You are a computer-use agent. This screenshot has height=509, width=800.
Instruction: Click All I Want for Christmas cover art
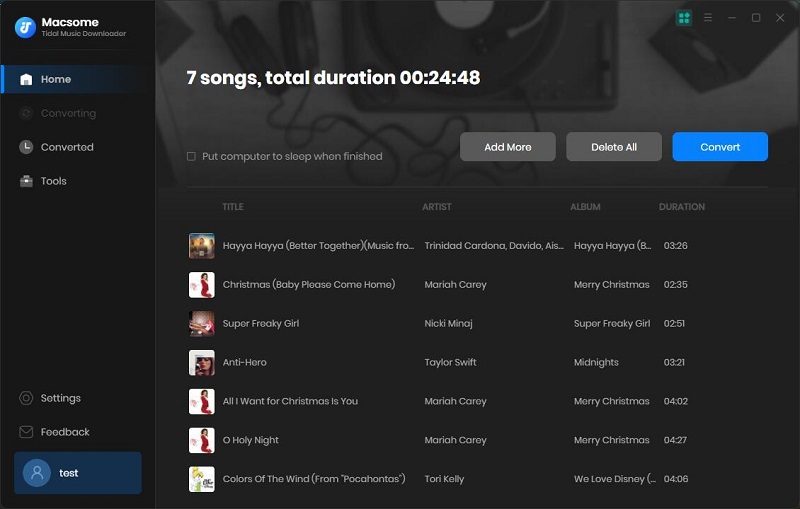coord(202,401)
